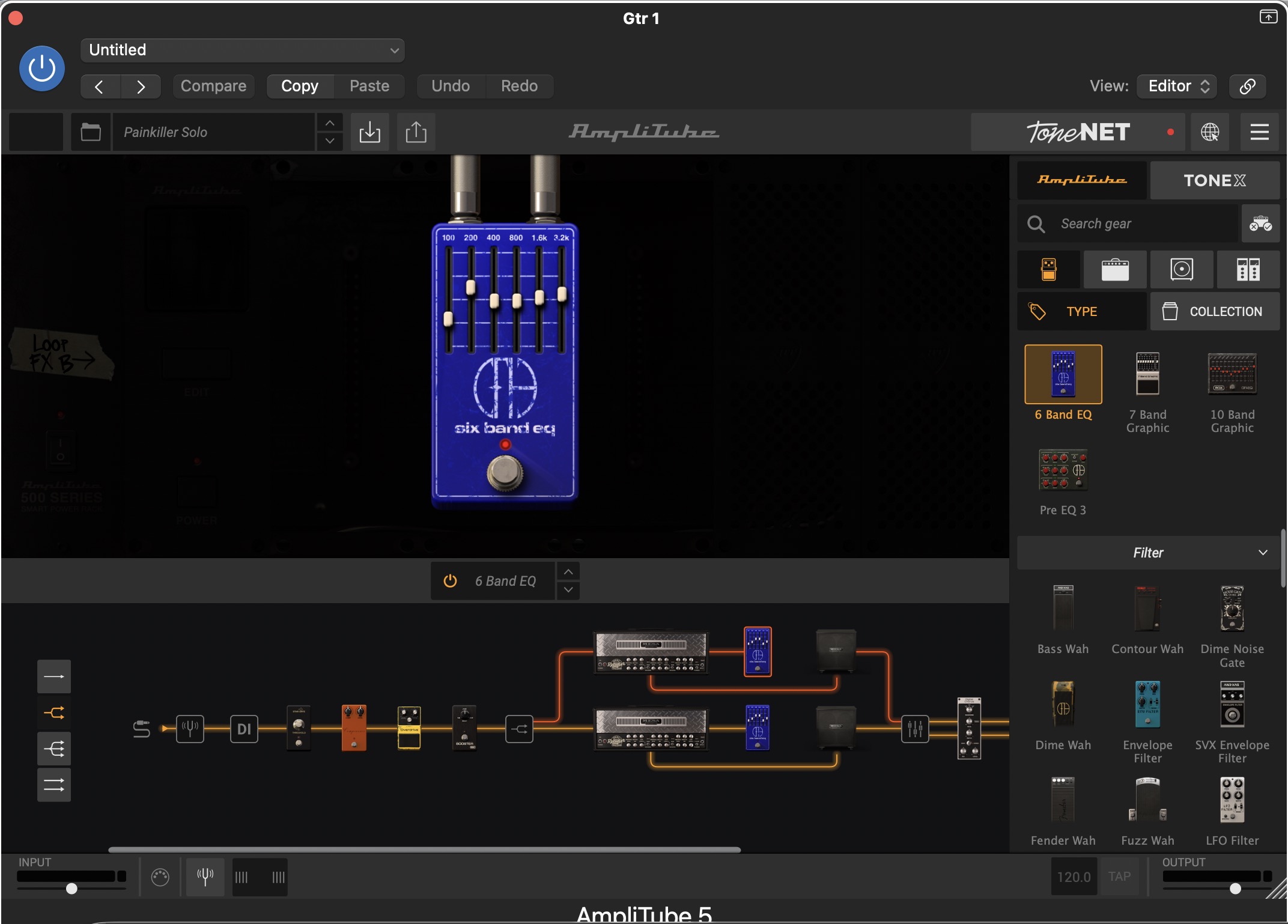Click the save preset download icon
The height and width of the screenshot is (924, 1288).
tap(369, 132)
